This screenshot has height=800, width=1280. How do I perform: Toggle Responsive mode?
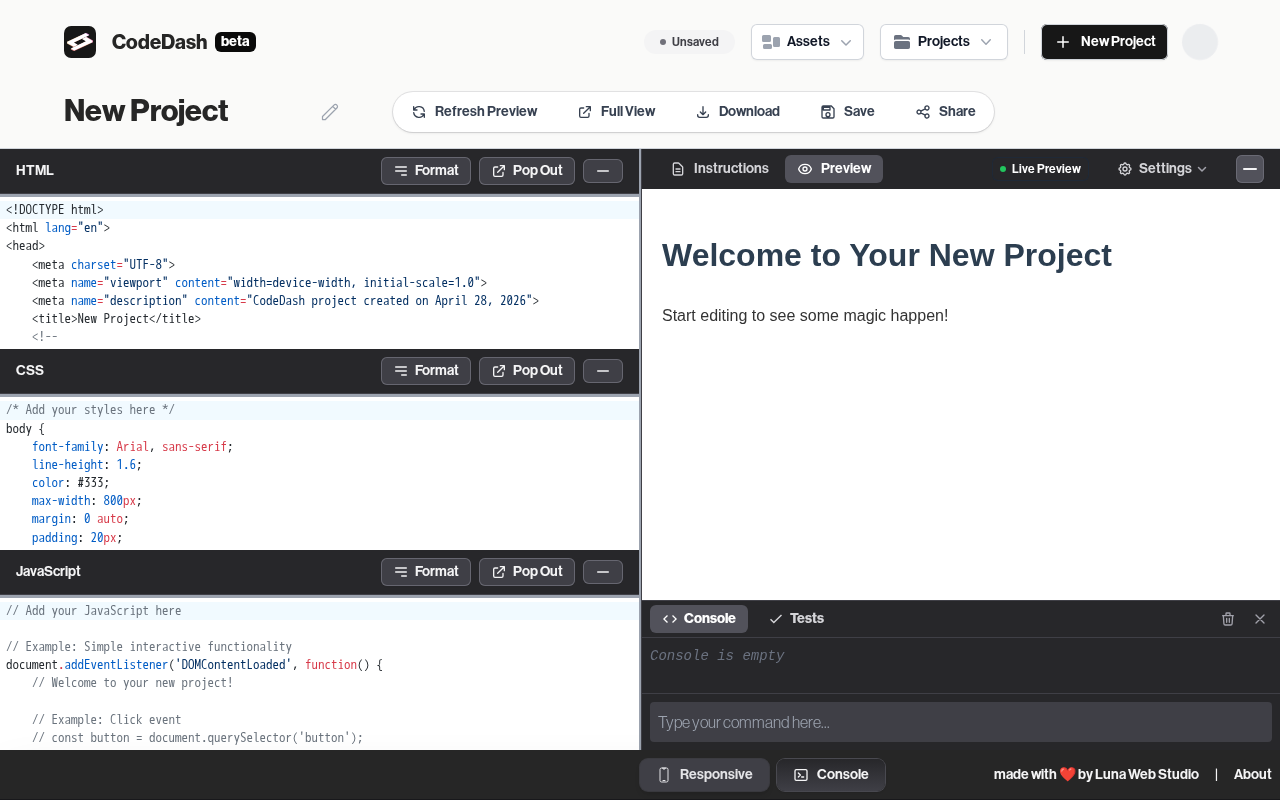705,775
